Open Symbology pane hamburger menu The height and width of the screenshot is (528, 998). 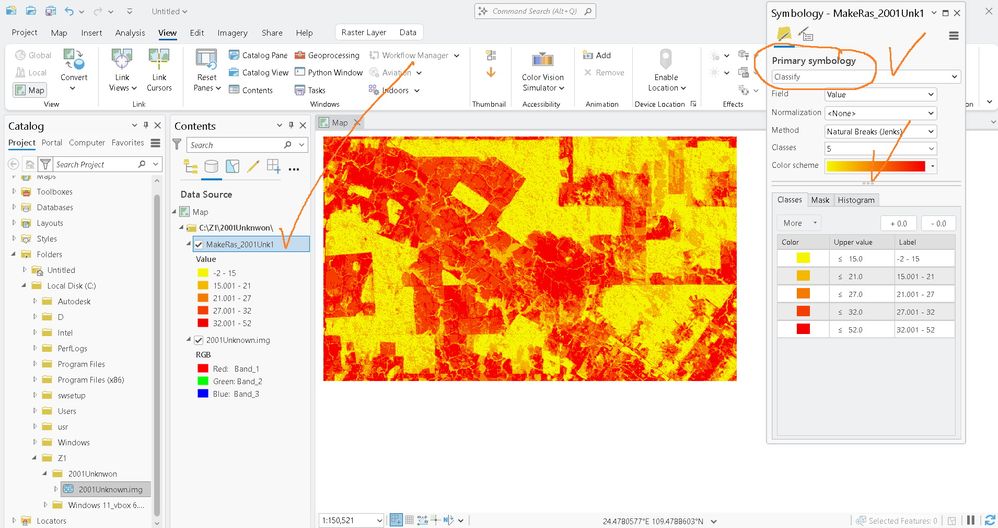point(953,36)
